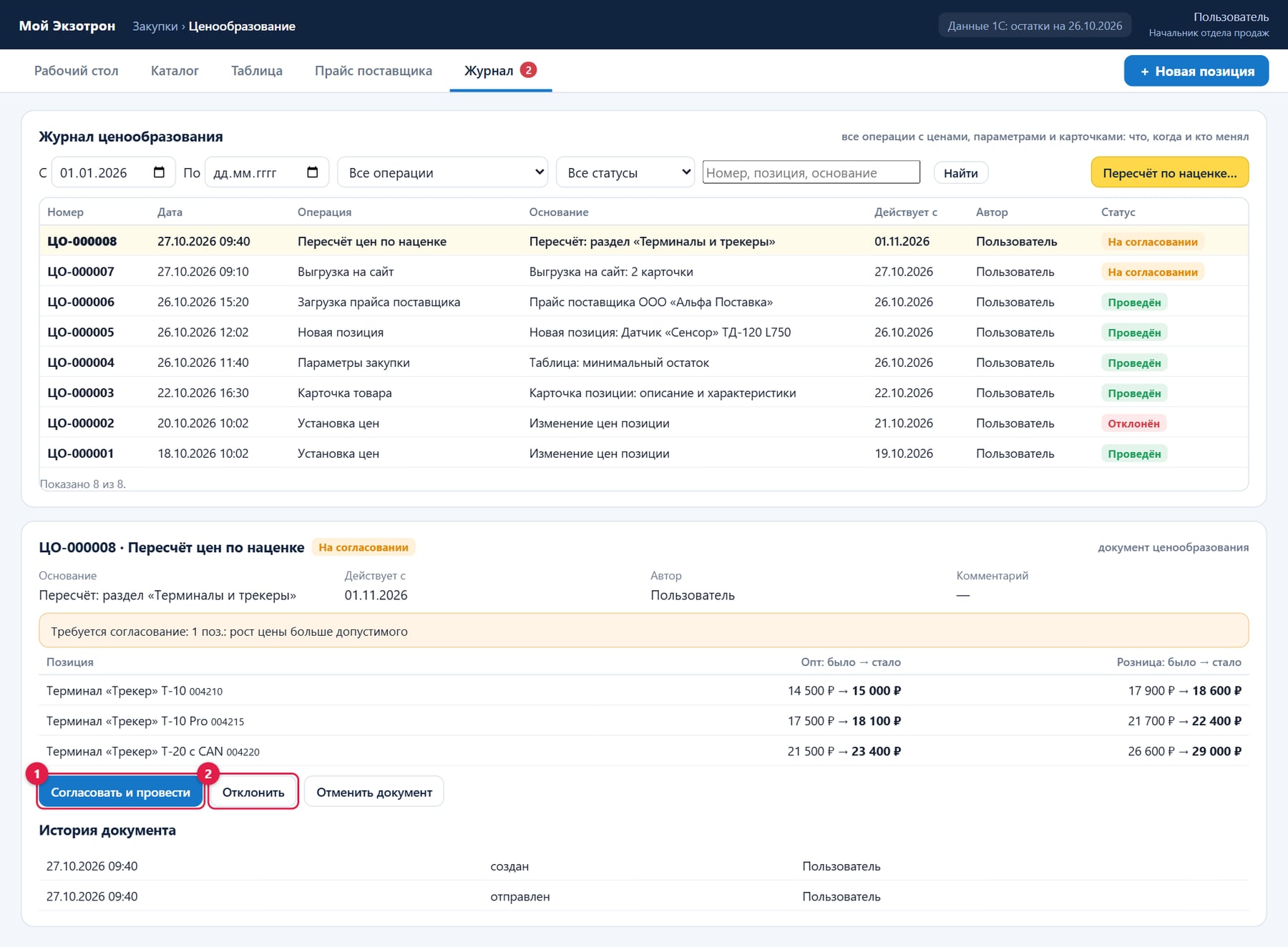Open the 'Каталог' tab
1288x947 pixels.
pyautogui.click(x=175, y=71)
